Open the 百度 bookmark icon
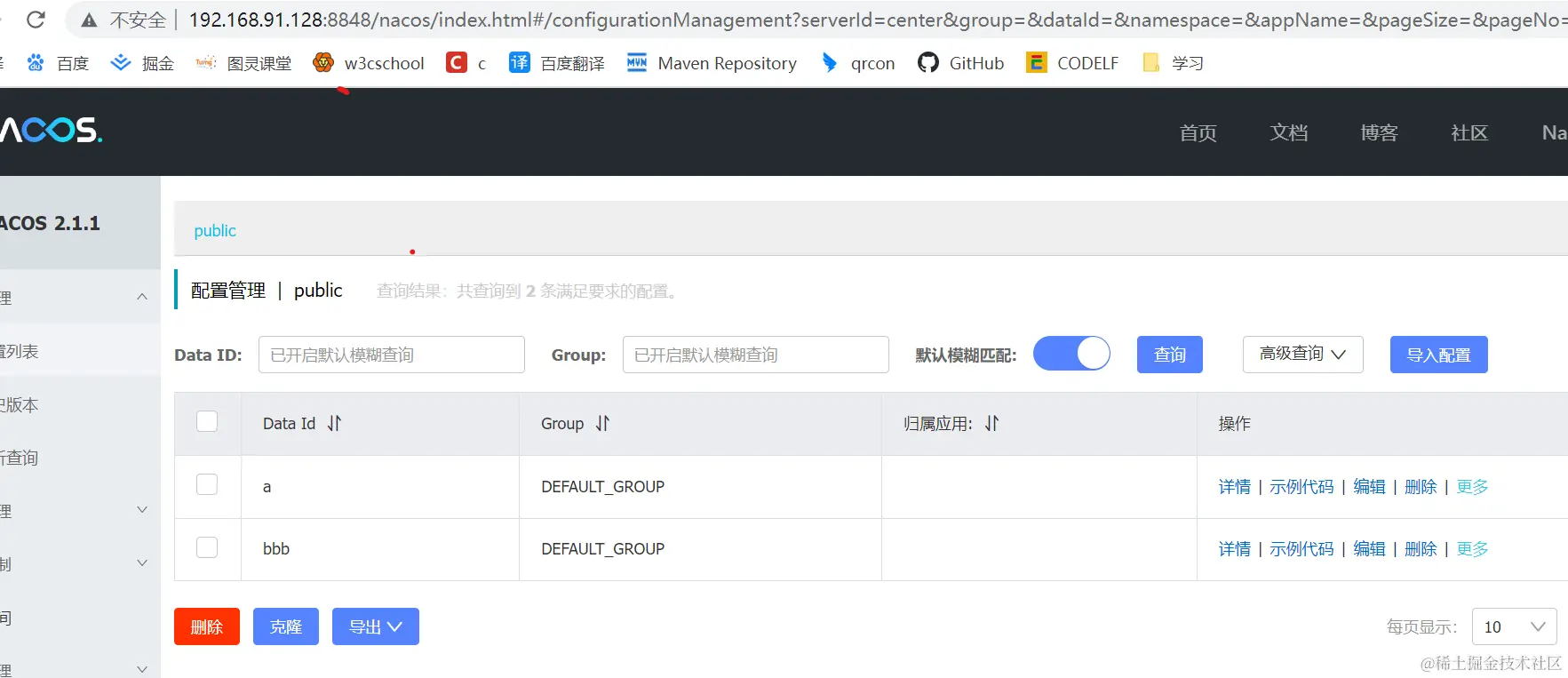Screen dimensions: 1568x678 pos(36,63)
